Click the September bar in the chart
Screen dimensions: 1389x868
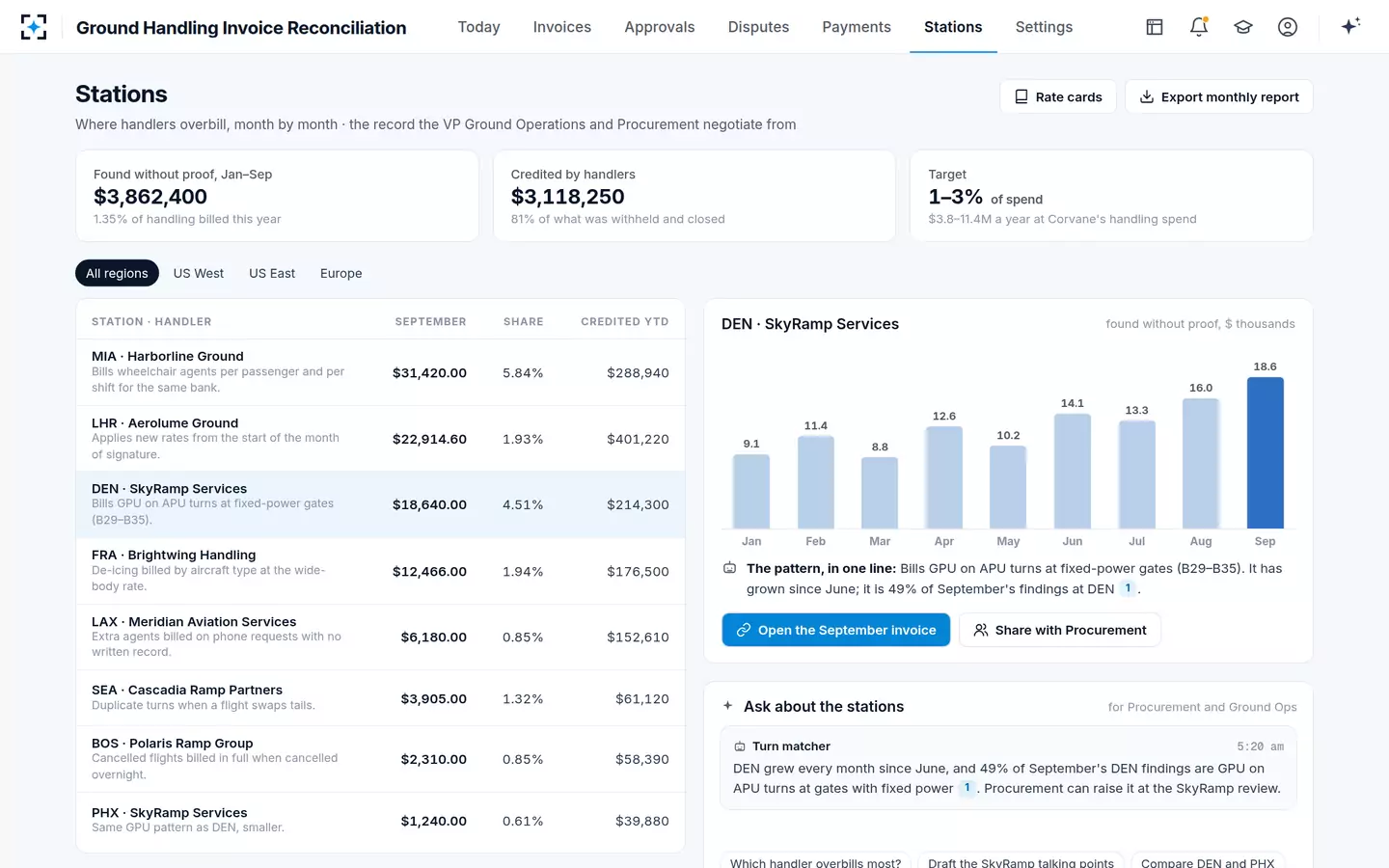1265,452
